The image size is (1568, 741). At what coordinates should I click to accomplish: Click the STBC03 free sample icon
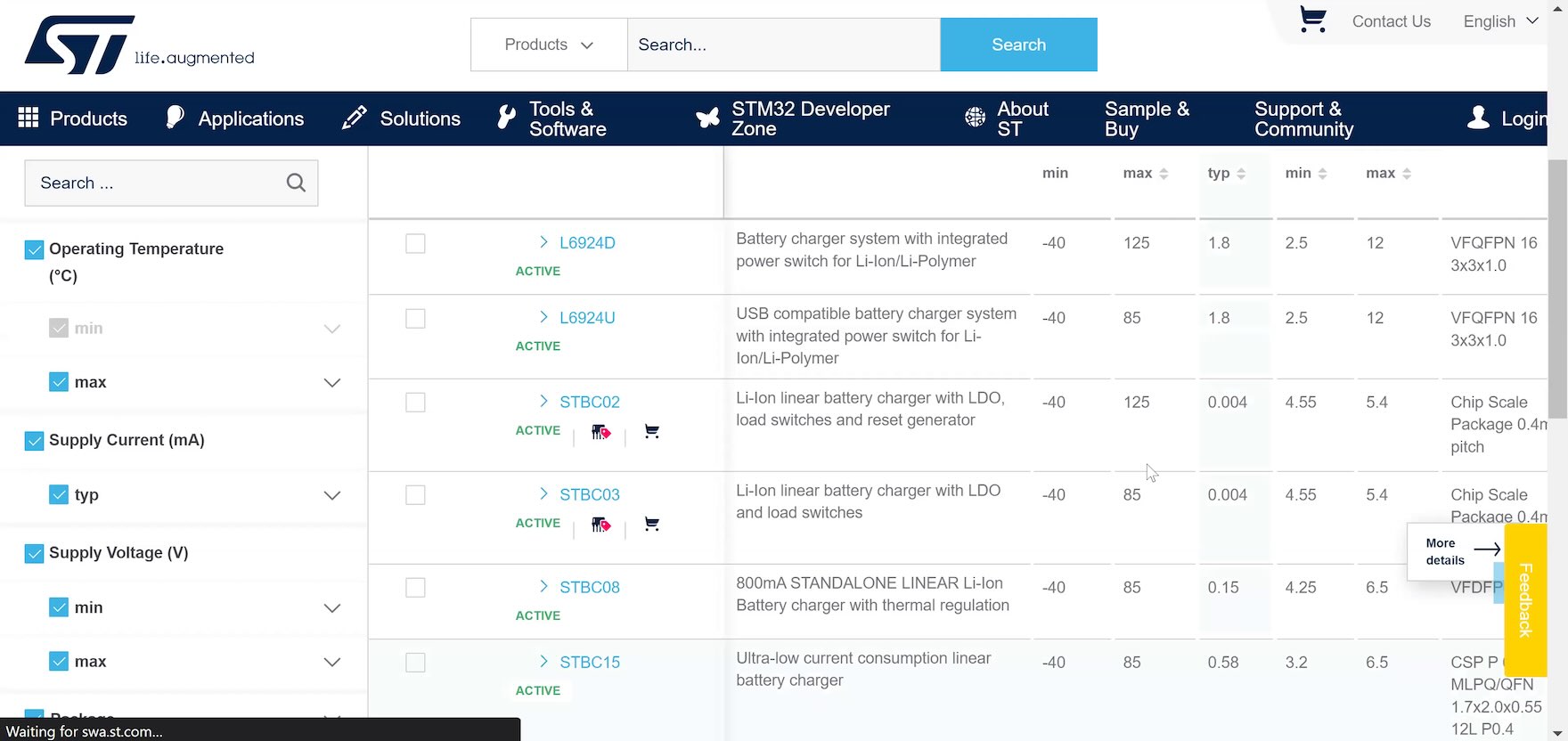coord(601,525)
